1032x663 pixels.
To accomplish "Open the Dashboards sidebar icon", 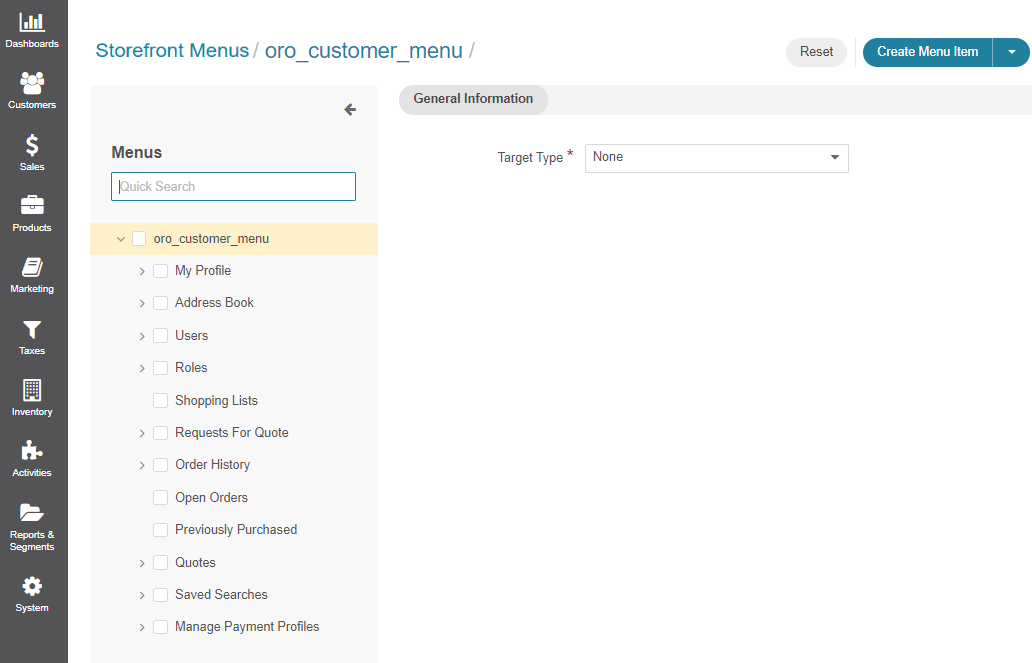I will (x=32, y=22).
